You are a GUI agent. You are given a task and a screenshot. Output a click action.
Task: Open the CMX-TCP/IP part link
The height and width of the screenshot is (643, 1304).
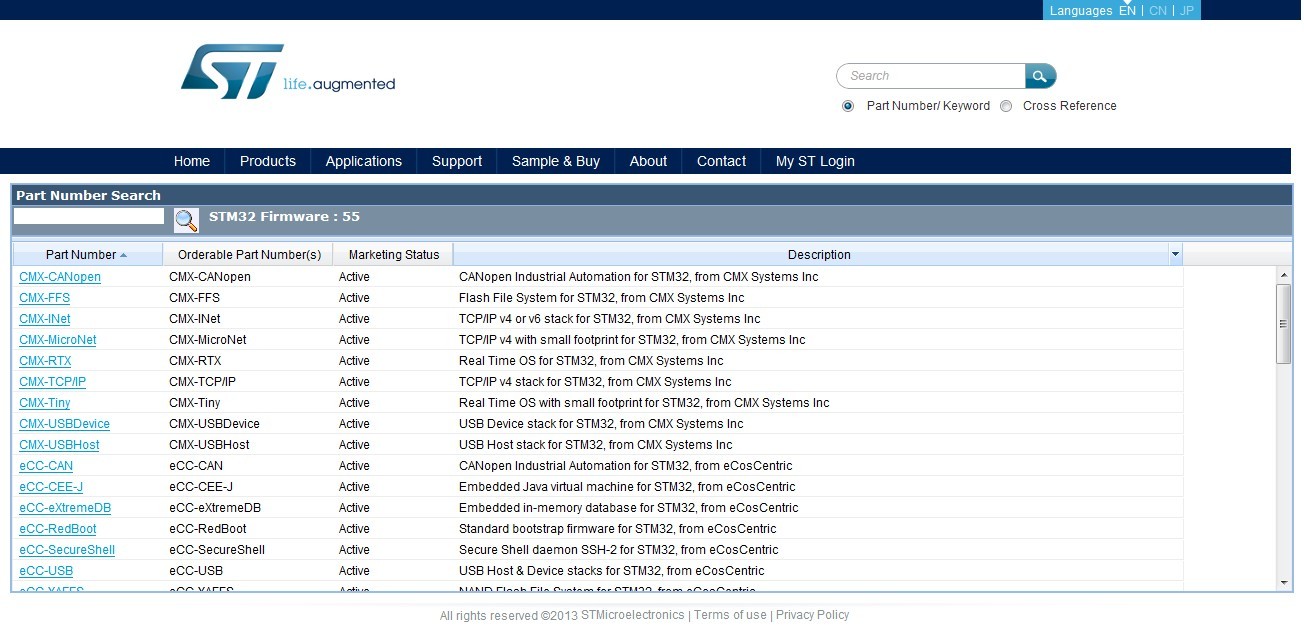click(x=53, y=382)
